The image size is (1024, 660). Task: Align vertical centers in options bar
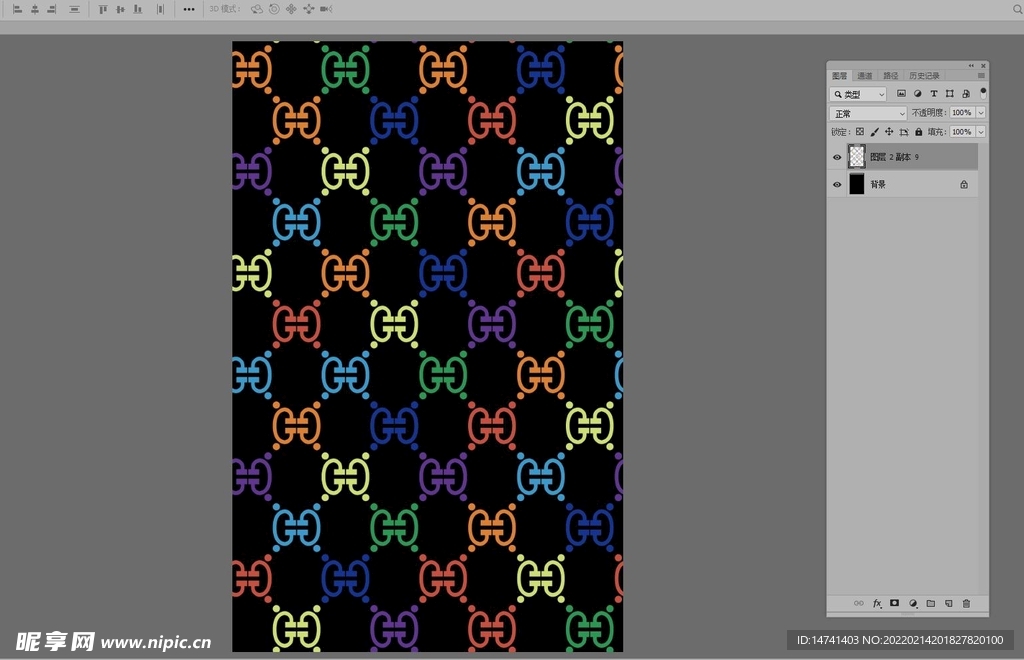tap(120, 9)
